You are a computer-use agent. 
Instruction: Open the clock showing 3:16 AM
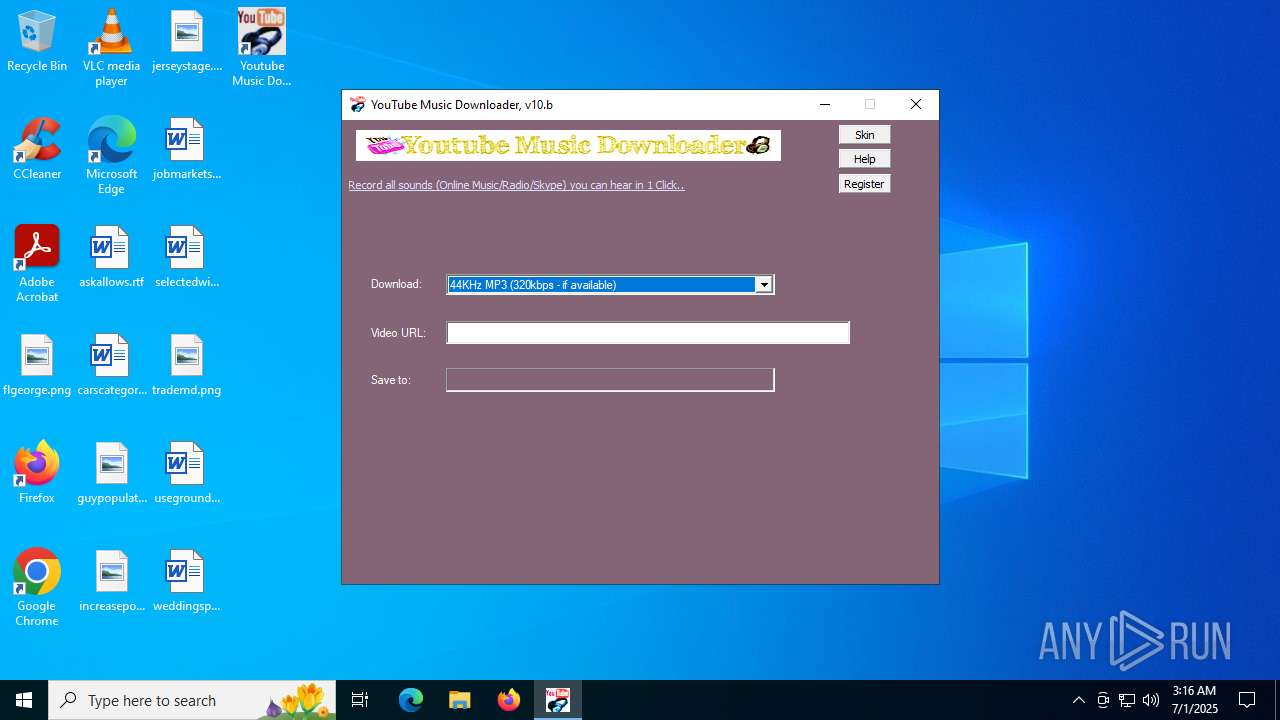click(x=1194, y=700)
